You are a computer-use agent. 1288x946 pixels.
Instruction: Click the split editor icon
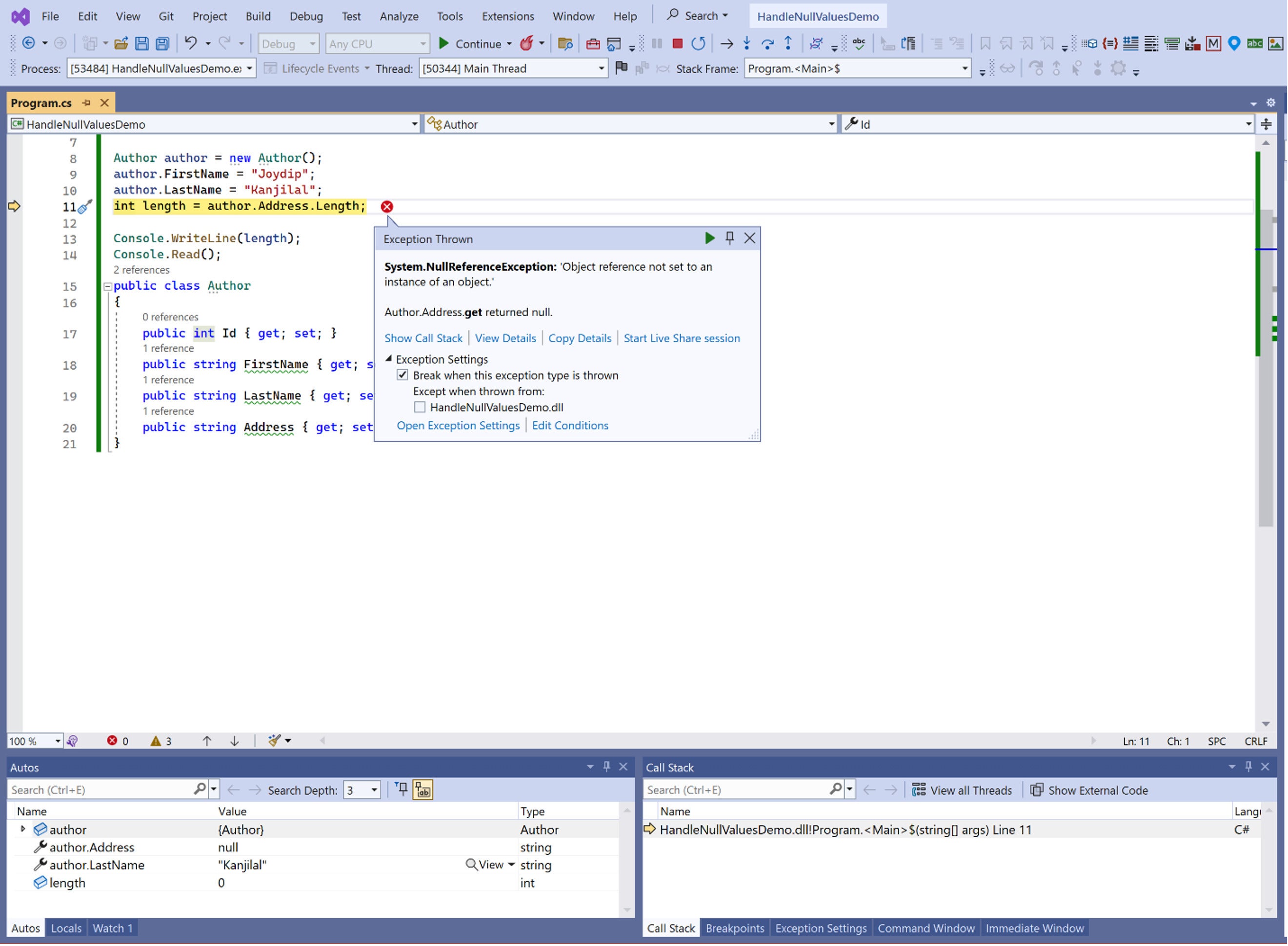click(x=1267, y=124)
